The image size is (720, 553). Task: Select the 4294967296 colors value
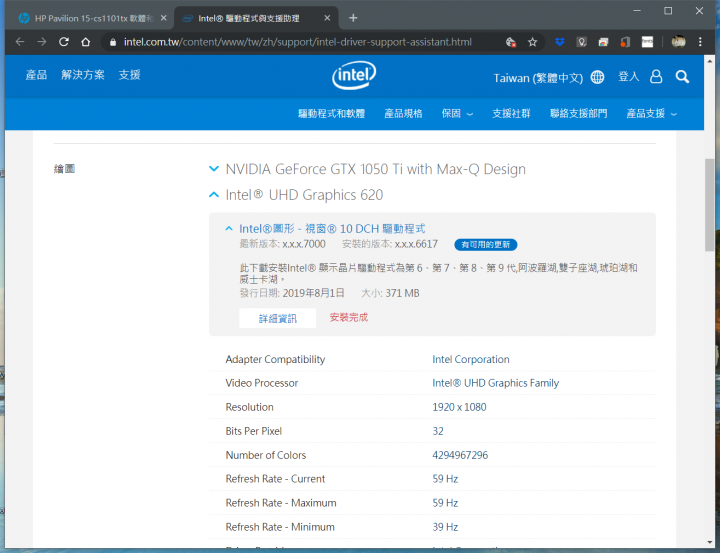[460, 455]
